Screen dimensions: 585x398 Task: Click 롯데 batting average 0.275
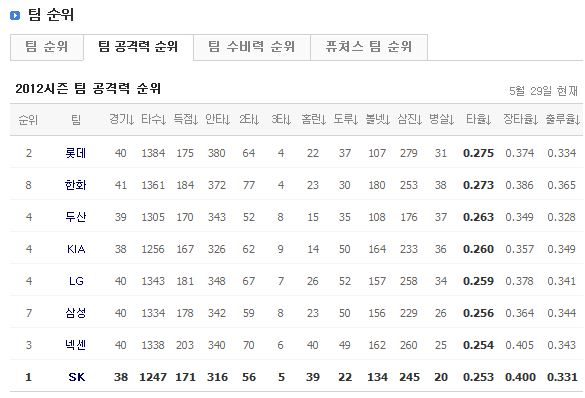pyautogui.click(x=478, y=153)
